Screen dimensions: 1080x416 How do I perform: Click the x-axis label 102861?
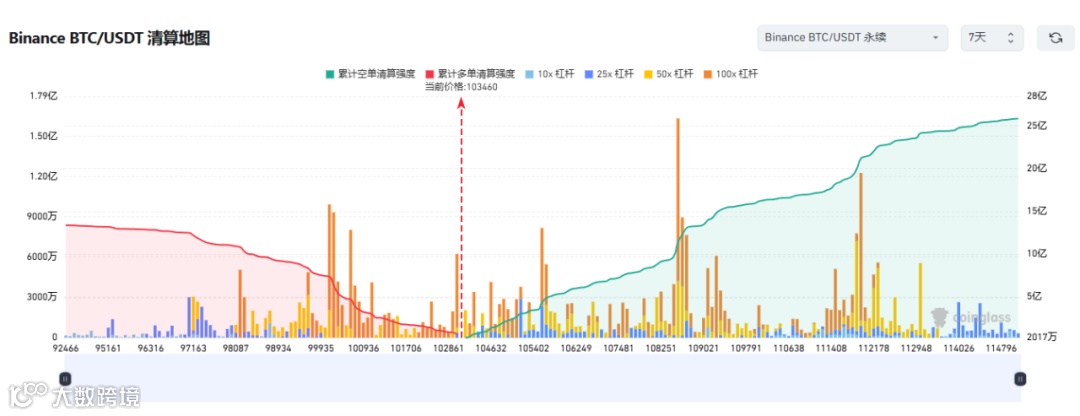pos(448,349)
